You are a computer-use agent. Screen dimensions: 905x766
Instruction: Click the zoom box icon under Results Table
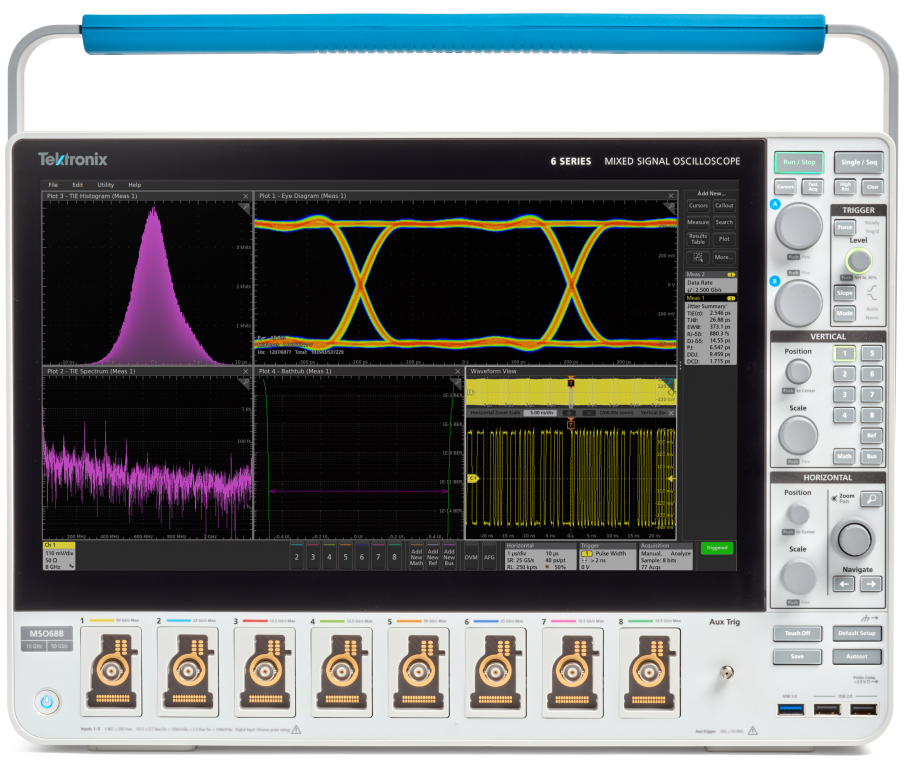click(697, 257)
